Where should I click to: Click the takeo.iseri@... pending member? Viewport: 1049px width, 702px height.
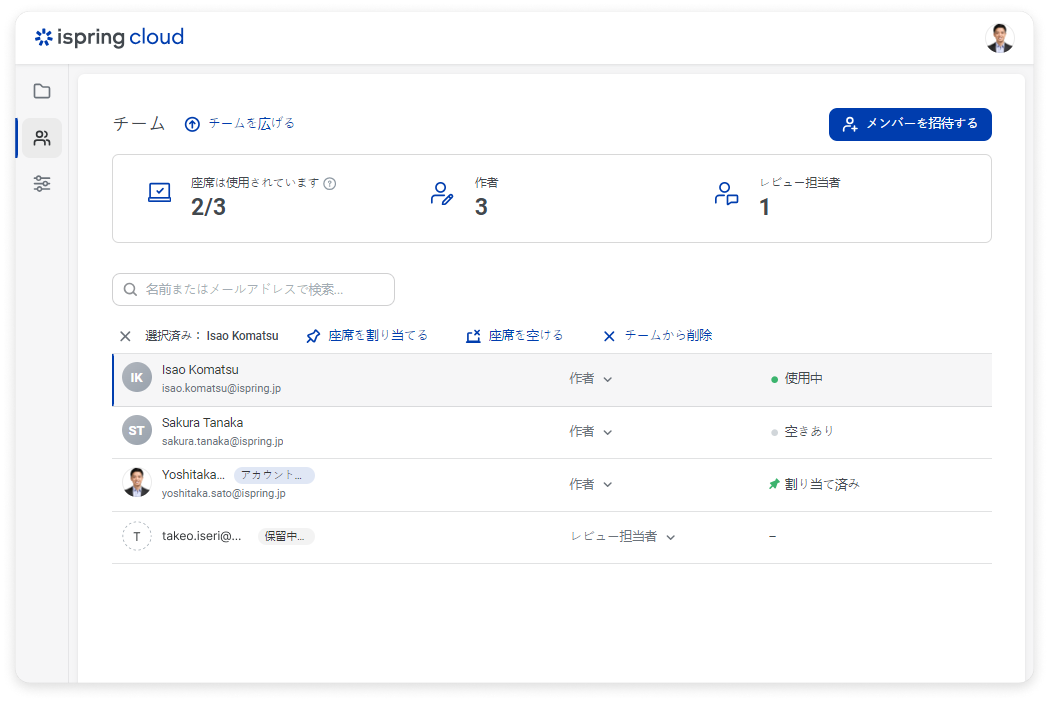point(201,536)
